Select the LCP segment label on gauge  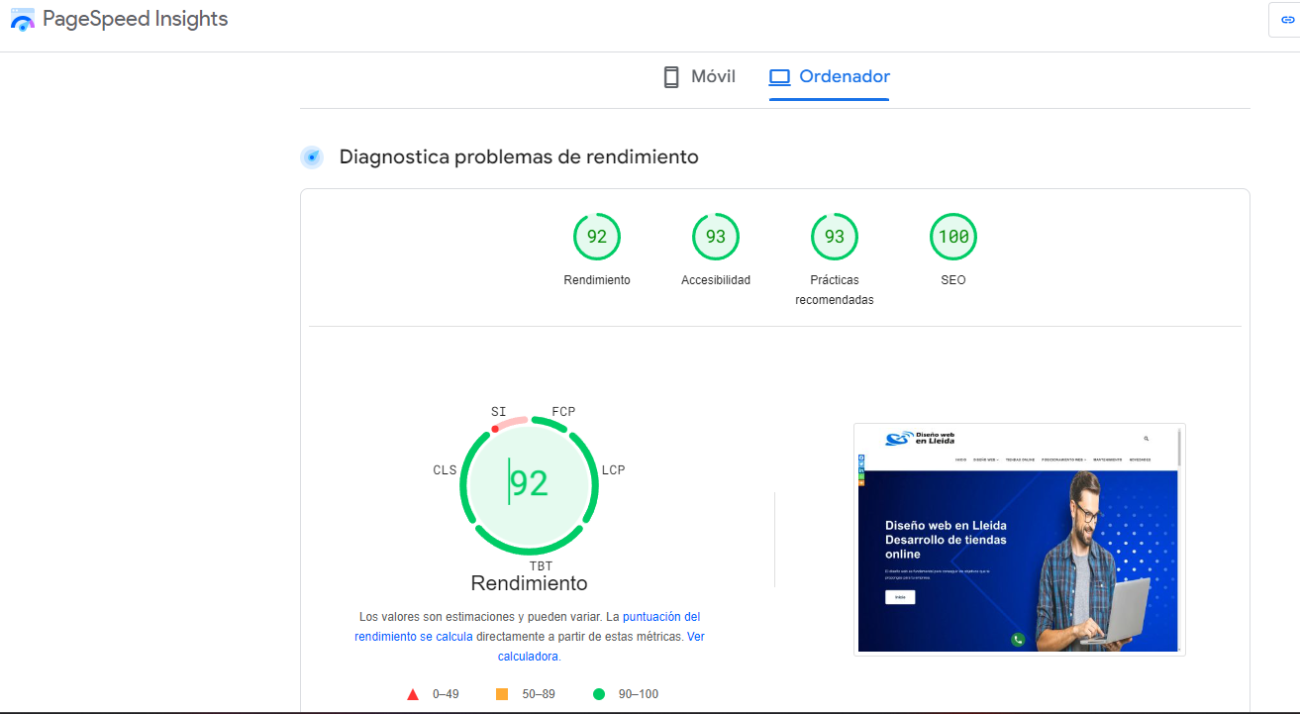pos(613,470)
